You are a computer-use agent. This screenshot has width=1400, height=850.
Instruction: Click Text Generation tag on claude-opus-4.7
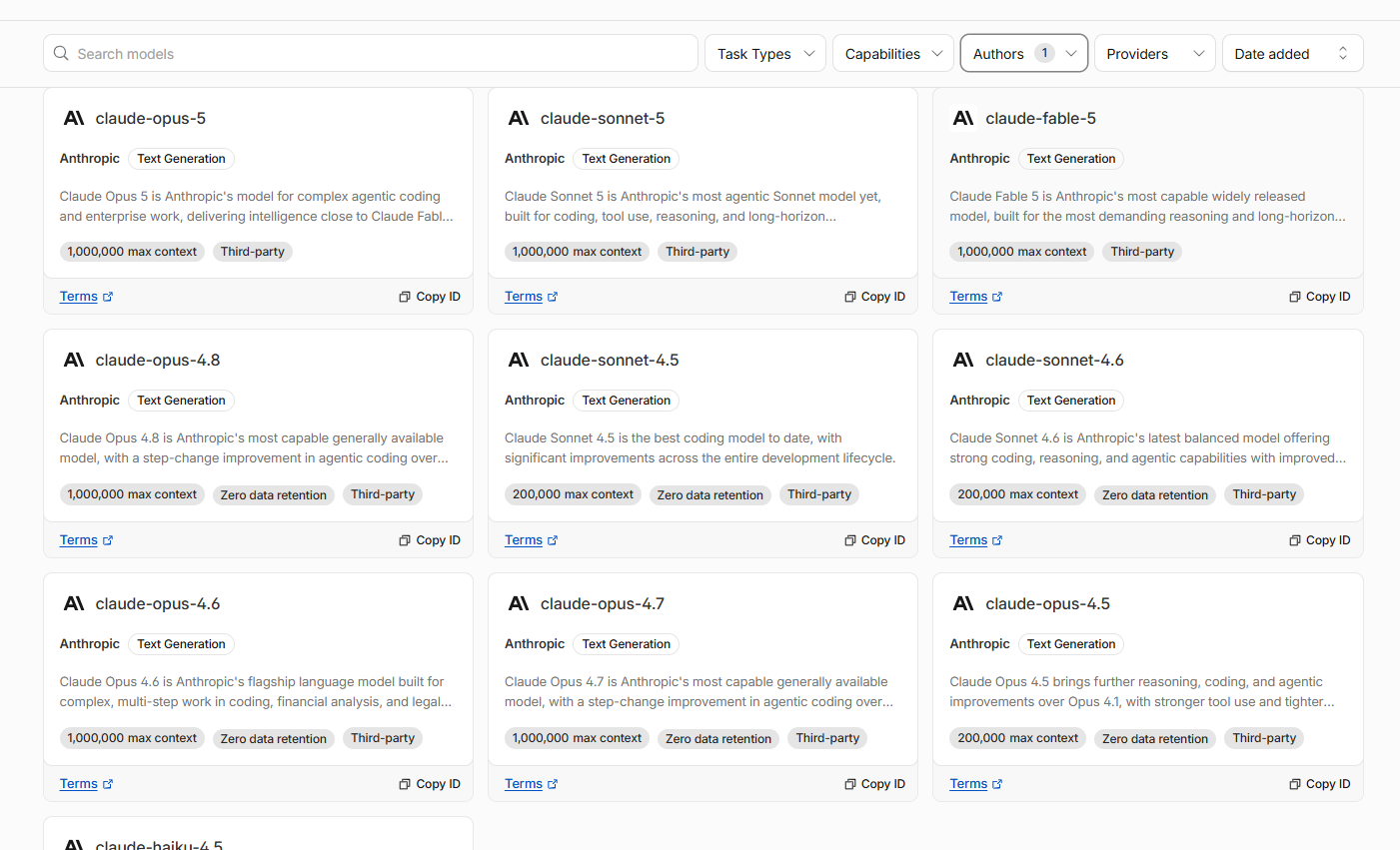pos(627,644)
